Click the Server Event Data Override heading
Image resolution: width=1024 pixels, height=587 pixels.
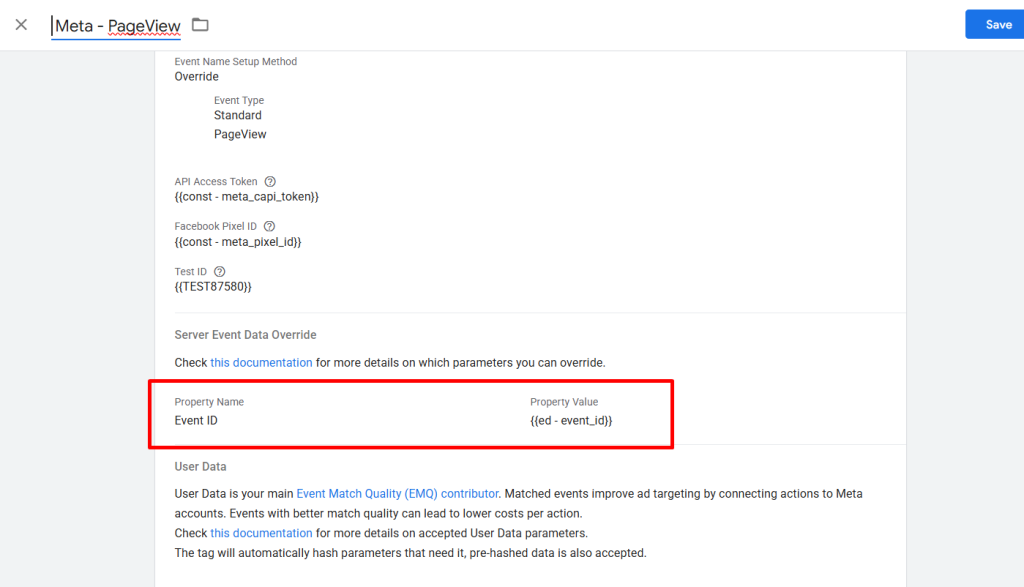[x=246, y=335]
